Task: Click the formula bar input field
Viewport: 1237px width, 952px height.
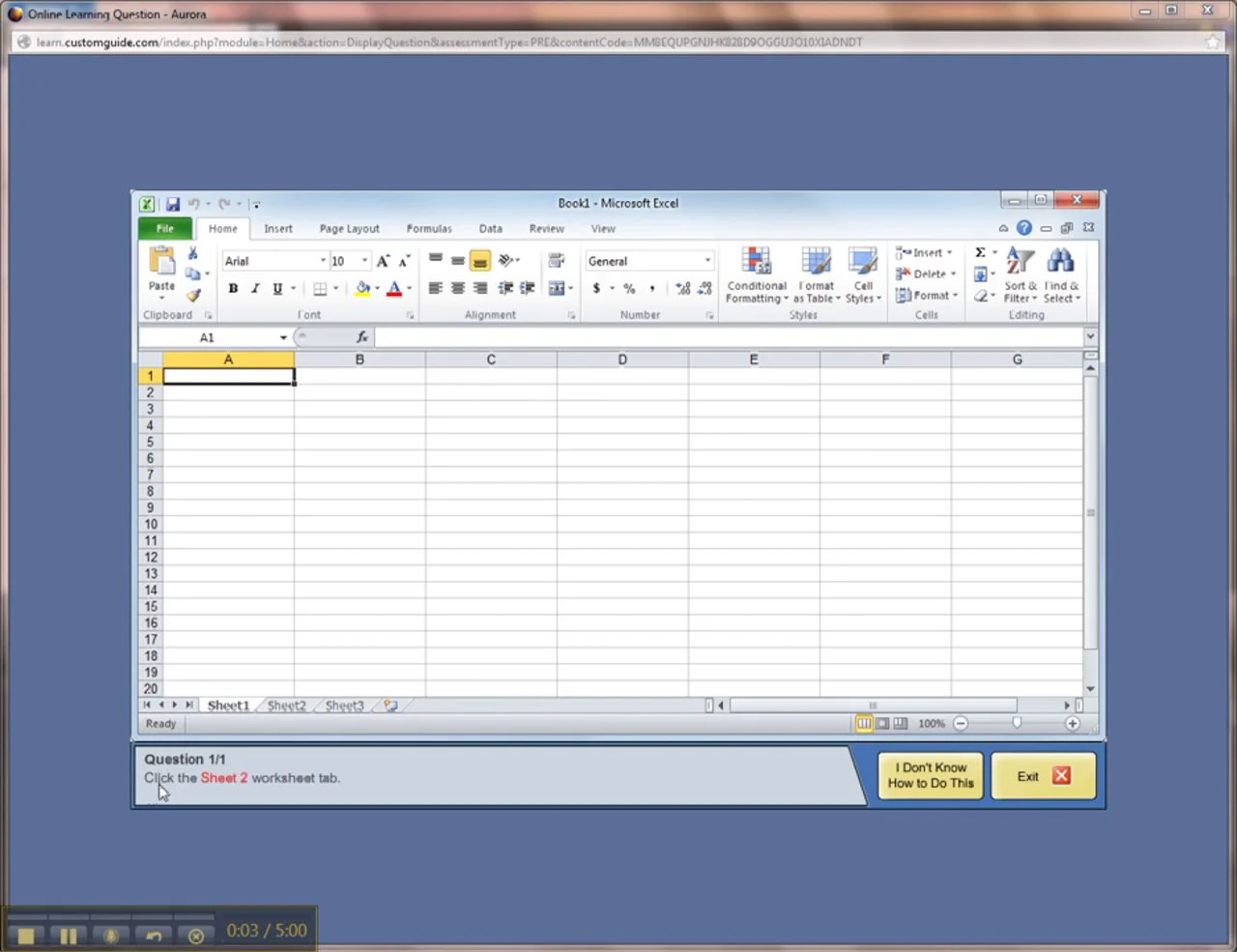Action: point(729,337)
